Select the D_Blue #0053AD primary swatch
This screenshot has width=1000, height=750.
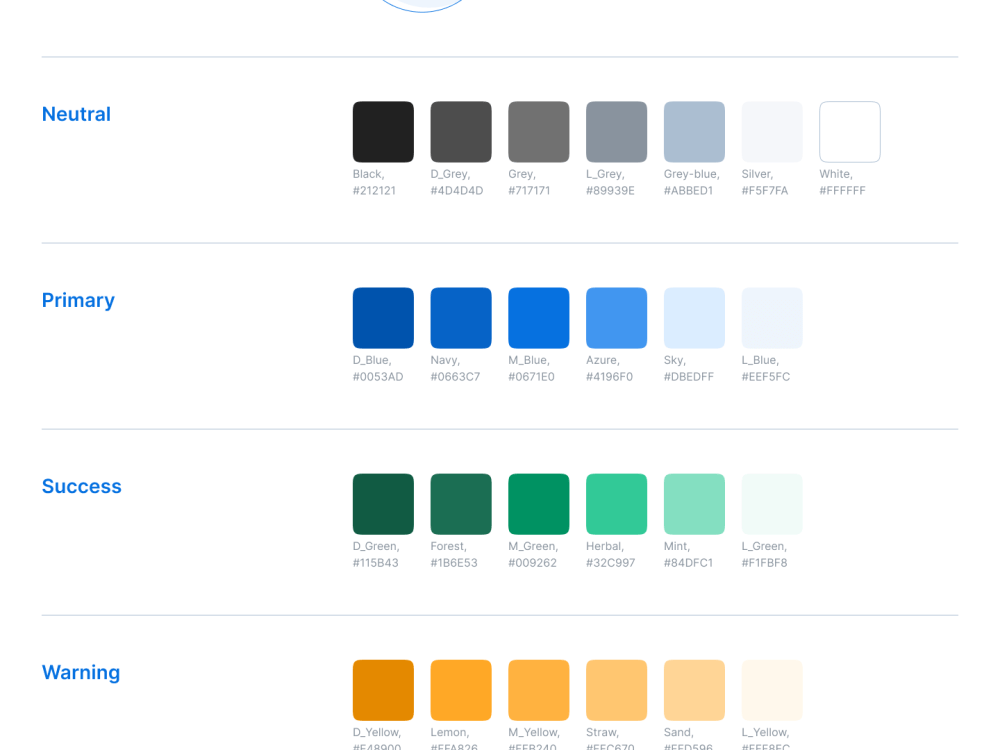(383, 317)
